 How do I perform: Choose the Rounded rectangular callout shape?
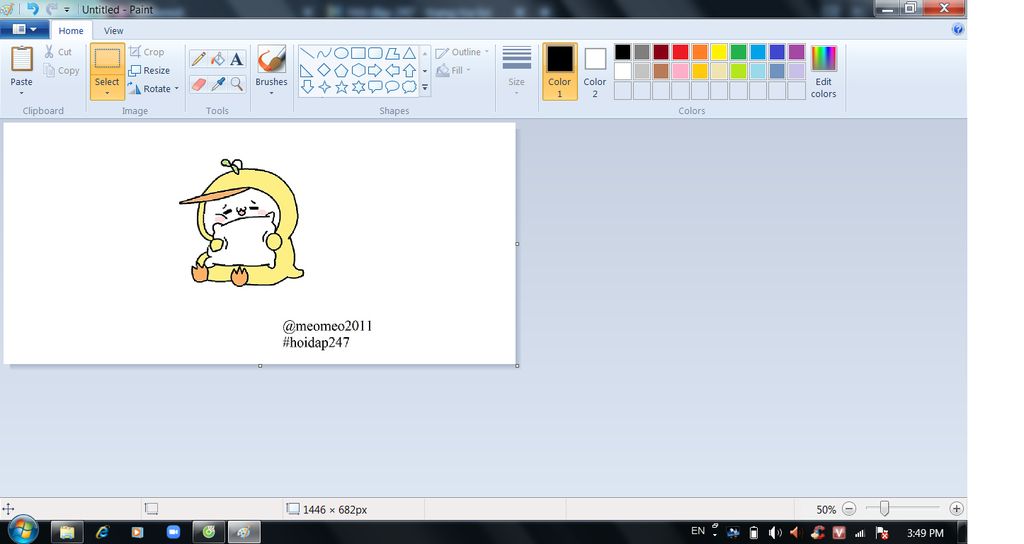[375, 87]
